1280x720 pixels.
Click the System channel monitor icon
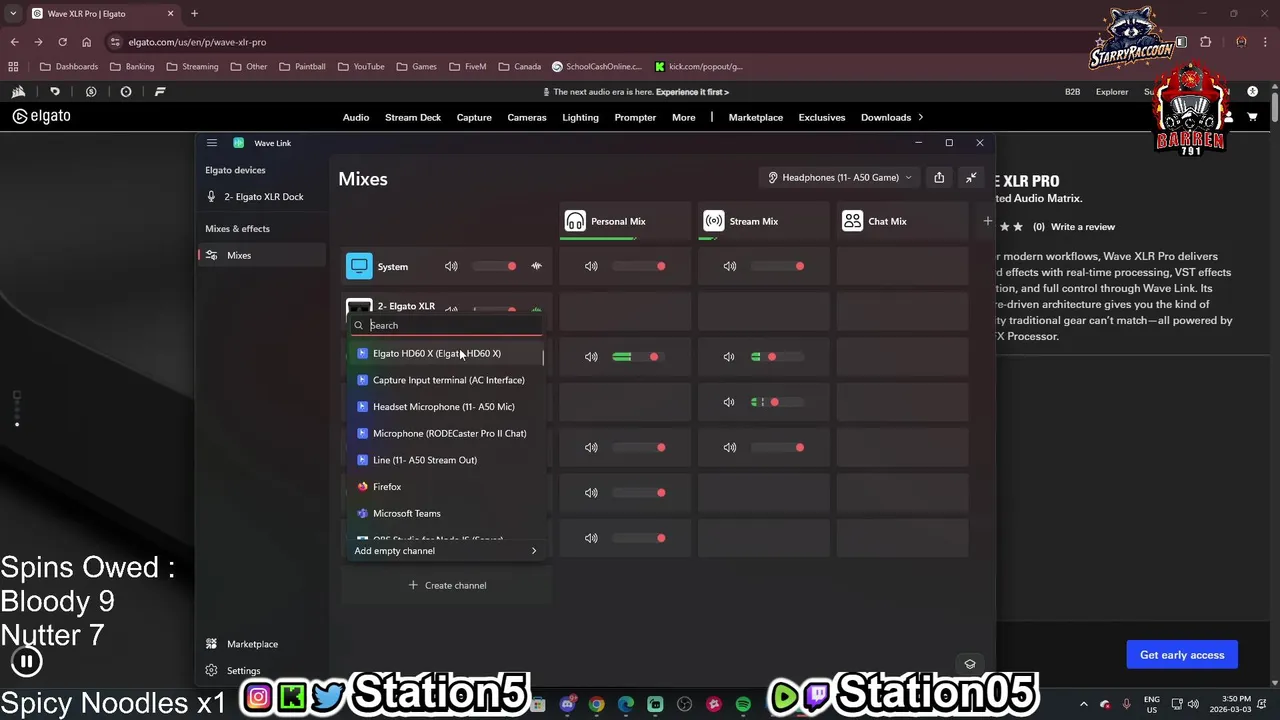point(359,266)
